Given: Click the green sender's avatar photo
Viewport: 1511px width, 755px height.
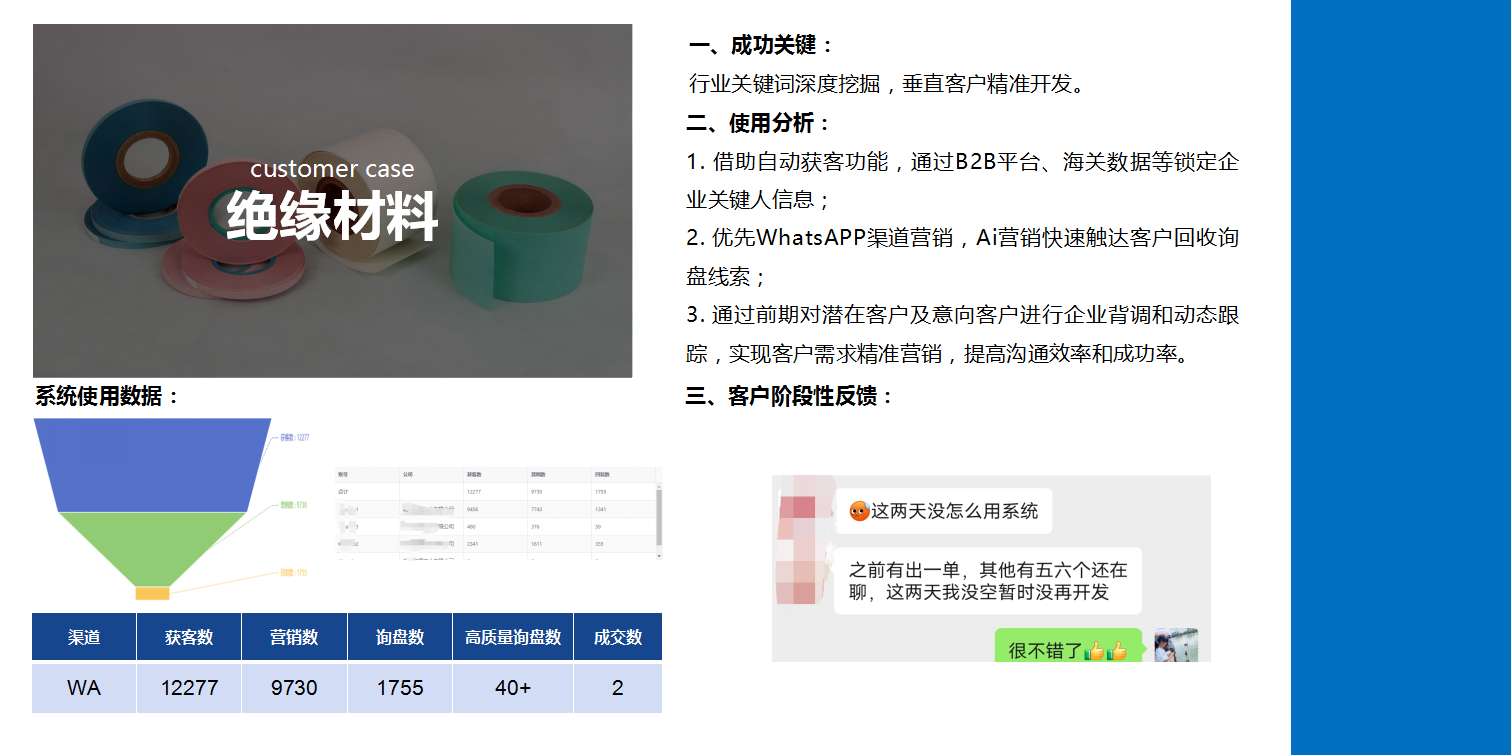Looking at the screenshot, I should coord(1176,645).
